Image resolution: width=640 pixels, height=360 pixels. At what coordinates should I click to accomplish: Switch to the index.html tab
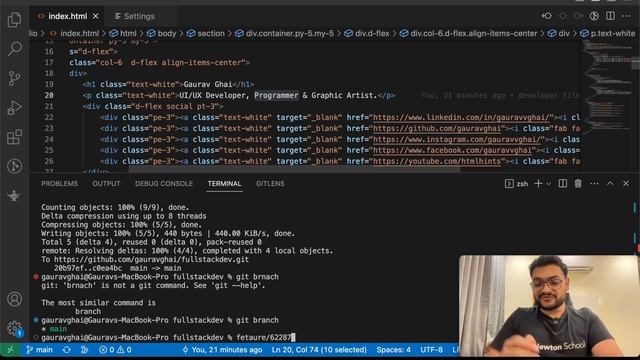pyautogui.click(x=67, y=16)
